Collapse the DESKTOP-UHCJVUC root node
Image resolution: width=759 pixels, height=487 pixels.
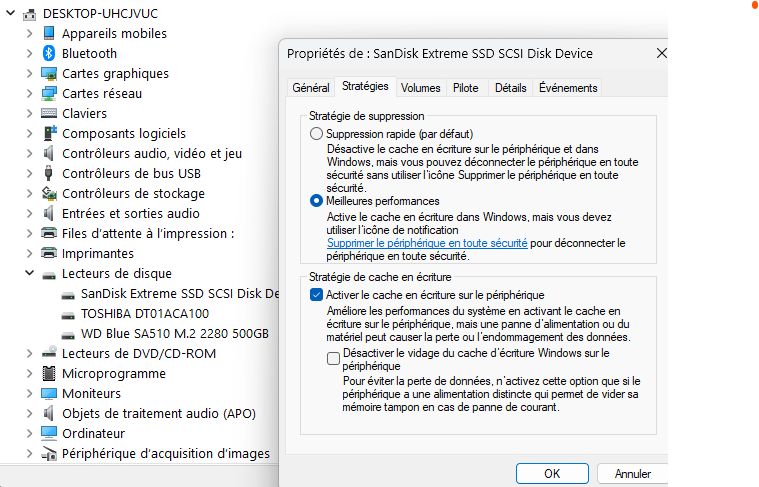pyautogui.click(x=11, y=13)
